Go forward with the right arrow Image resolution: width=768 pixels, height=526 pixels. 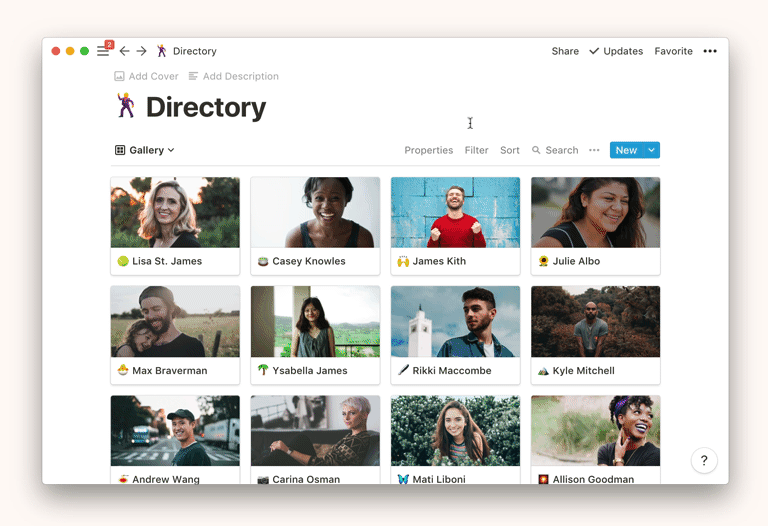pyautogui.click(x=142, y=51)
